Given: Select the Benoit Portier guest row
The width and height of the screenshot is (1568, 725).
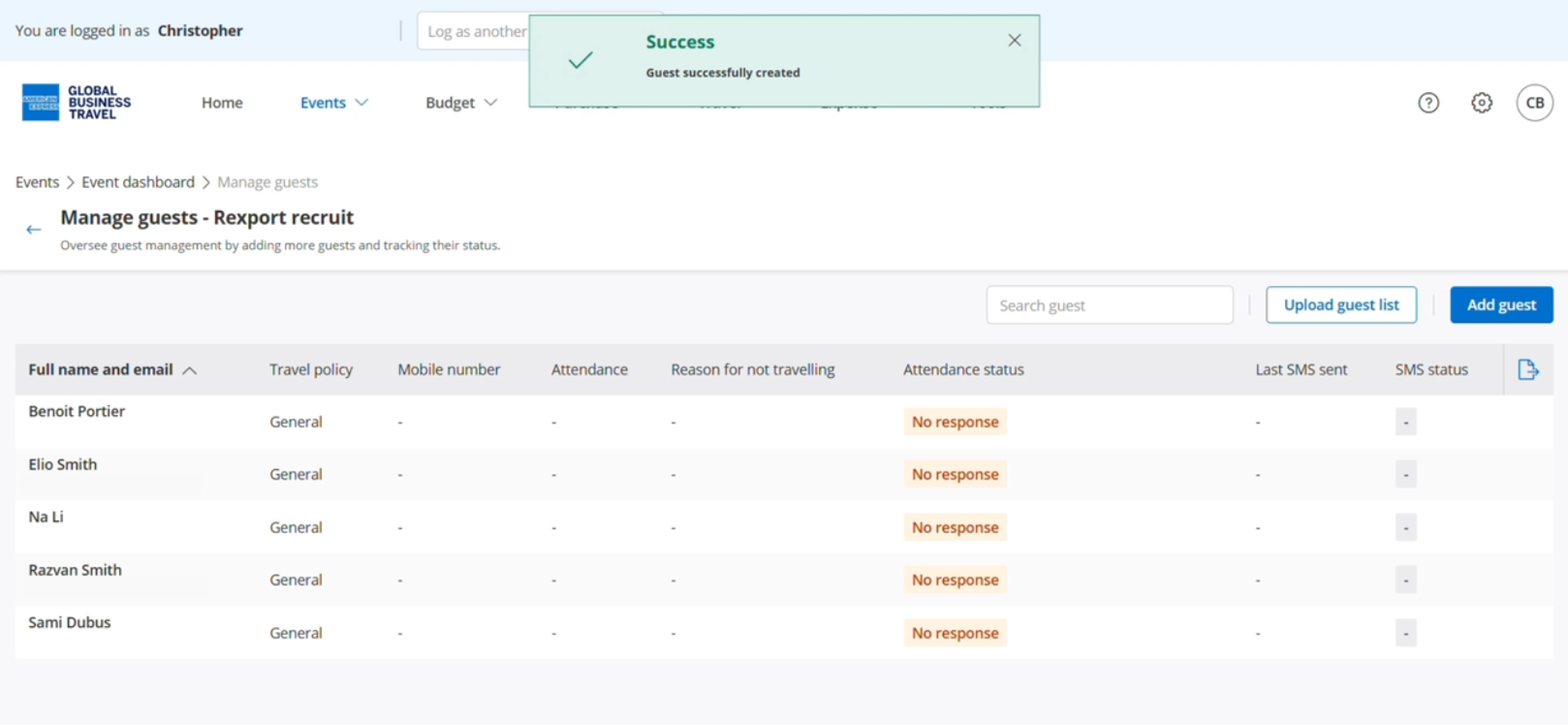Looking at the screenshot, I should (x=77, y=411).
